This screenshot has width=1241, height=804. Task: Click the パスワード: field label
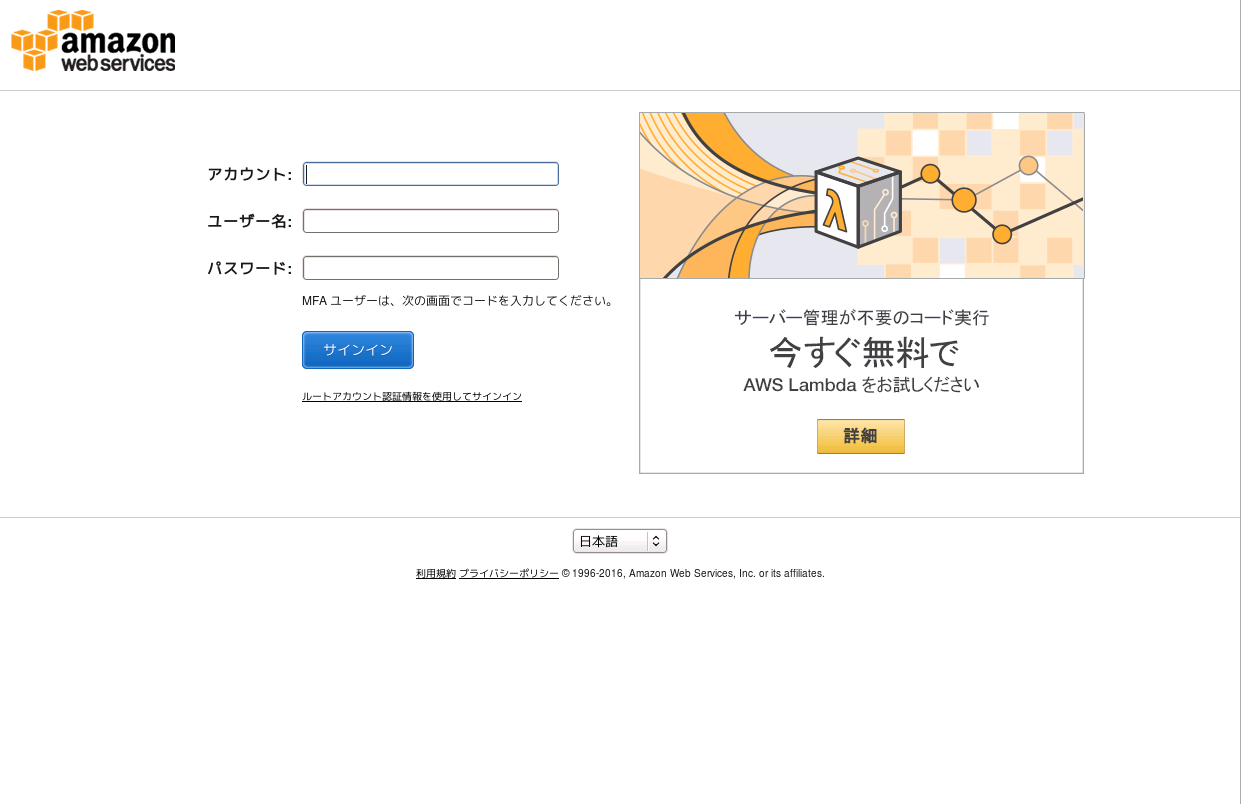(x=249, y=268)
